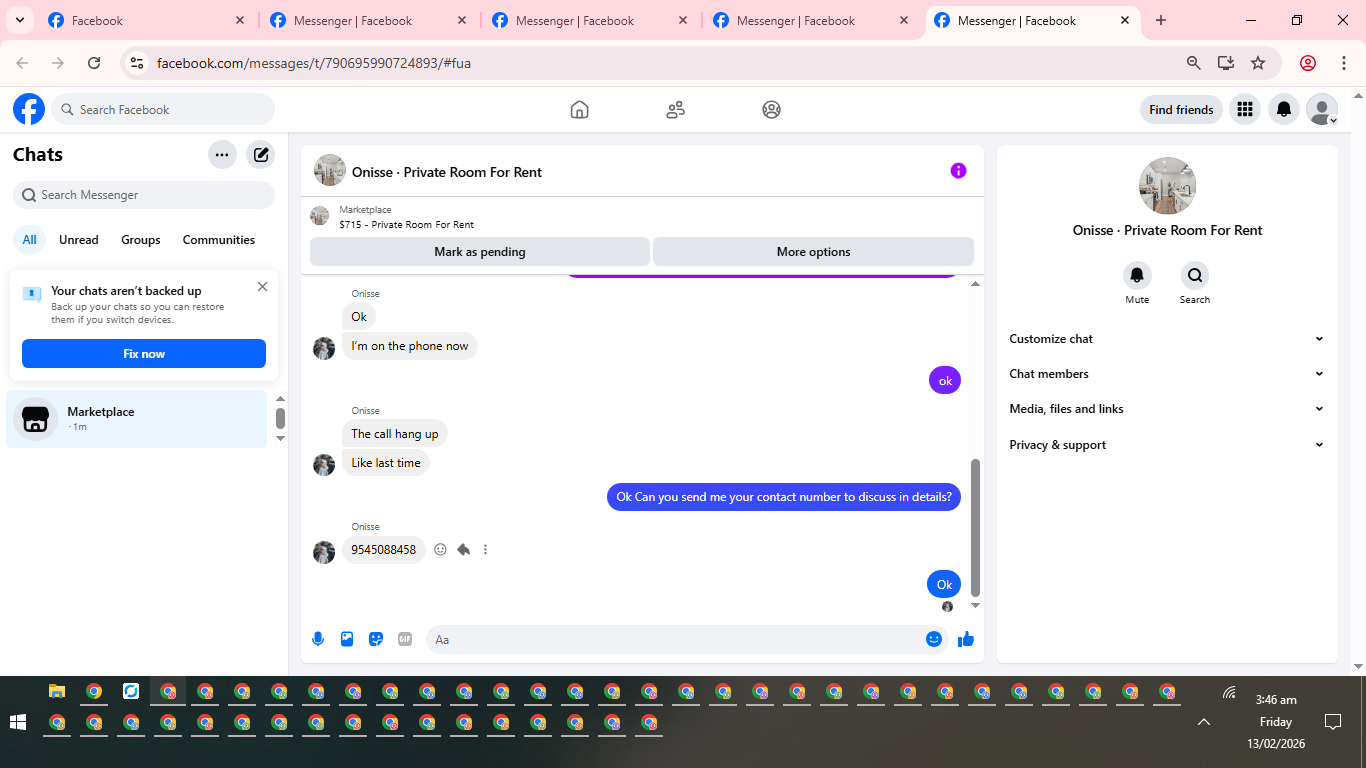Screen dimensions: 1366x768
Task: Expand Privacy & support section
Action: pyautogui.click(x=1167, y=445)
